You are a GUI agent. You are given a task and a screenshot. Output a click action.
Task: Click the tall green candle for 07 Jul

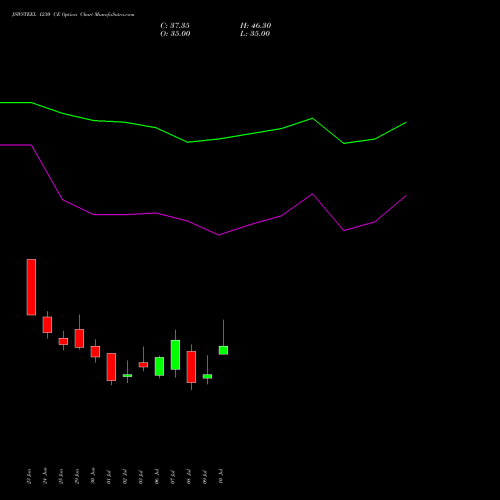point(175,355)
